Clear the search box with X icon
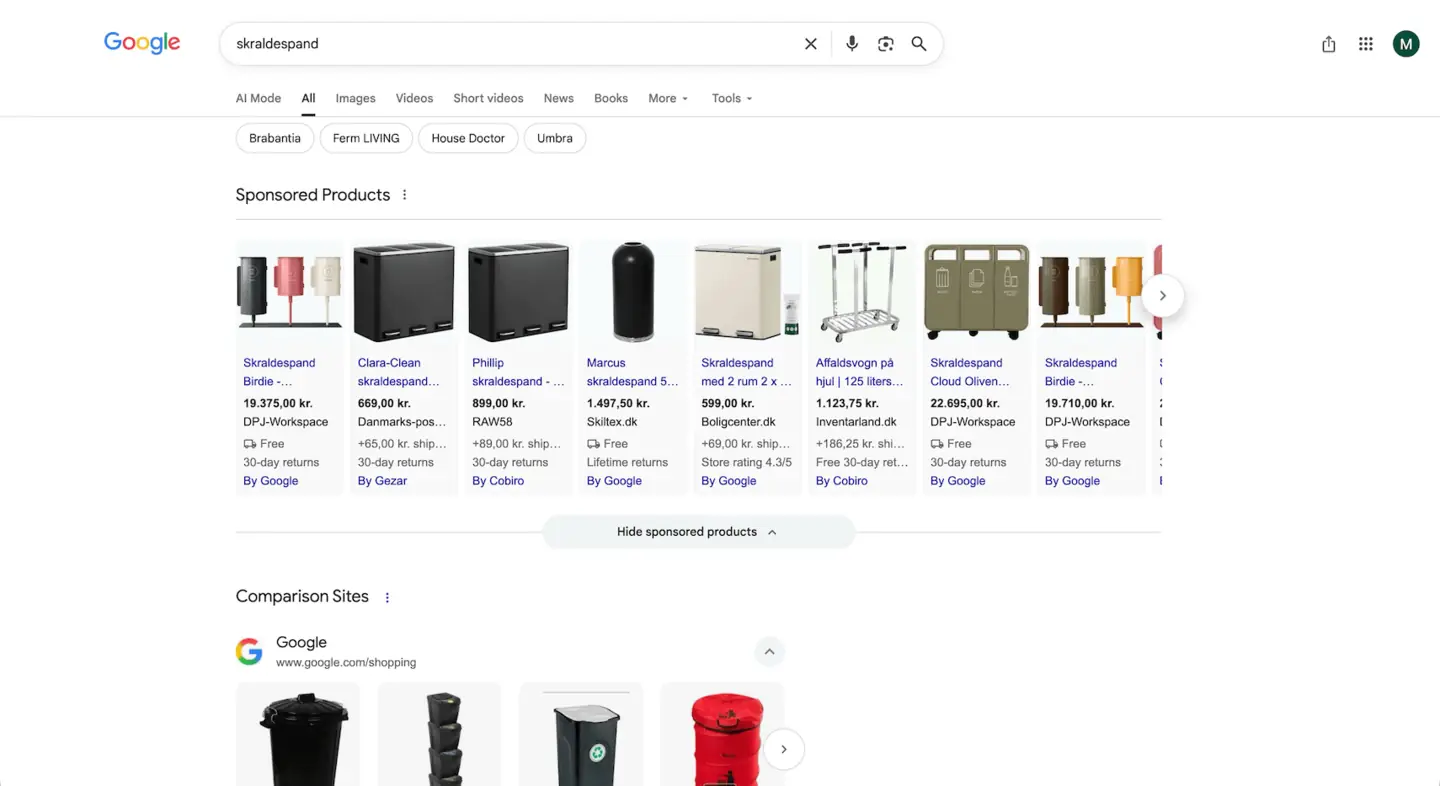Screen dimensions: 1440x786 (811, 44)
